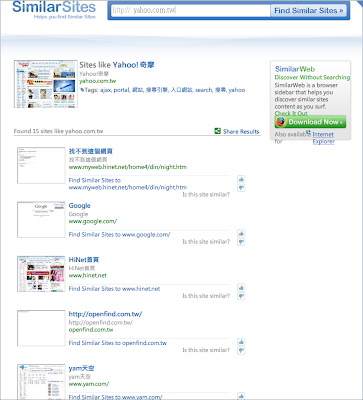363x400 pixels.
Task: Click the SimilarSites logo
Action: pyautogui.click(x=54, y=10)
